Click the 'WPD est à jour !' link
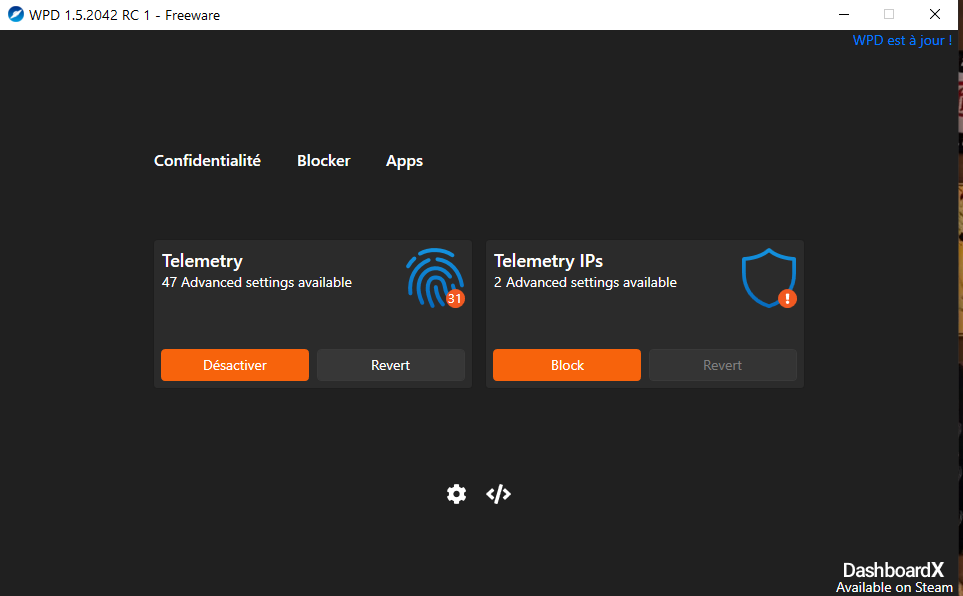This screenshot has width=963, height=596. click(901, 41)
